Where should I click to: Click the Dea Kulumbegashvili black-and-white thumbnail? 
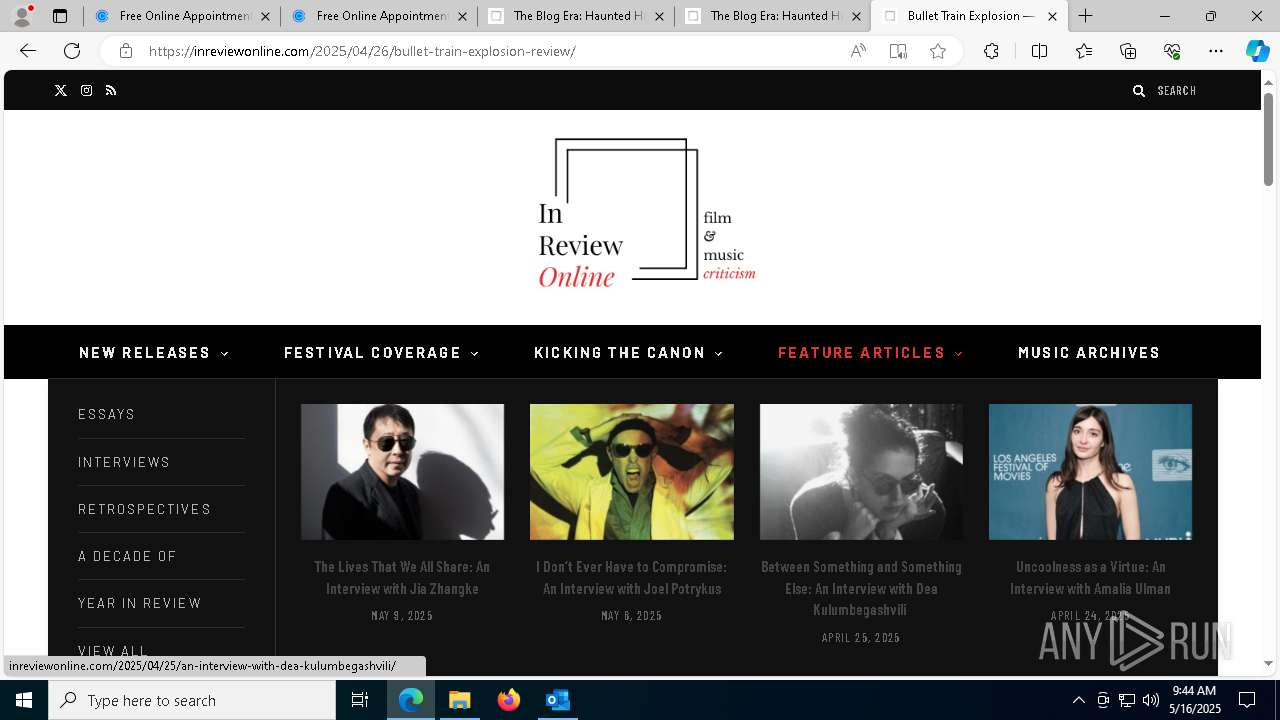click(861, 472)
